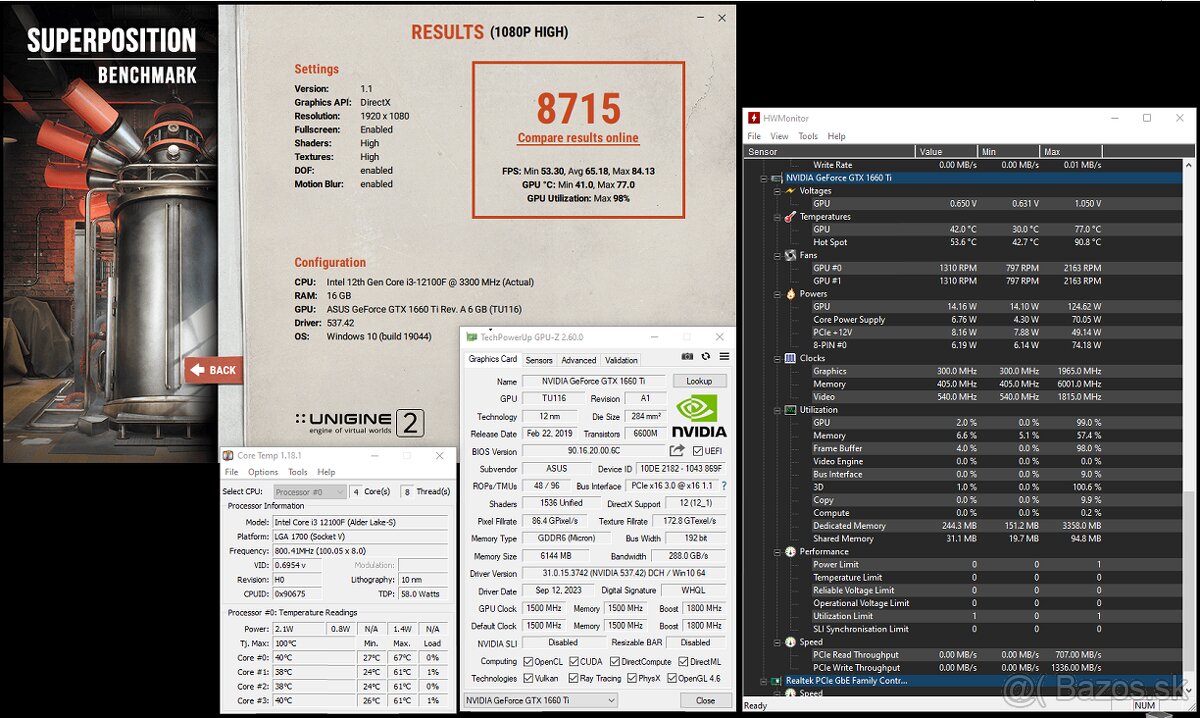Switch to the Sensors tab in GPU-Z
Image resolution: width=1200 pixels, height=718 pixels.
pyautogui.click(x=540, y=360)
